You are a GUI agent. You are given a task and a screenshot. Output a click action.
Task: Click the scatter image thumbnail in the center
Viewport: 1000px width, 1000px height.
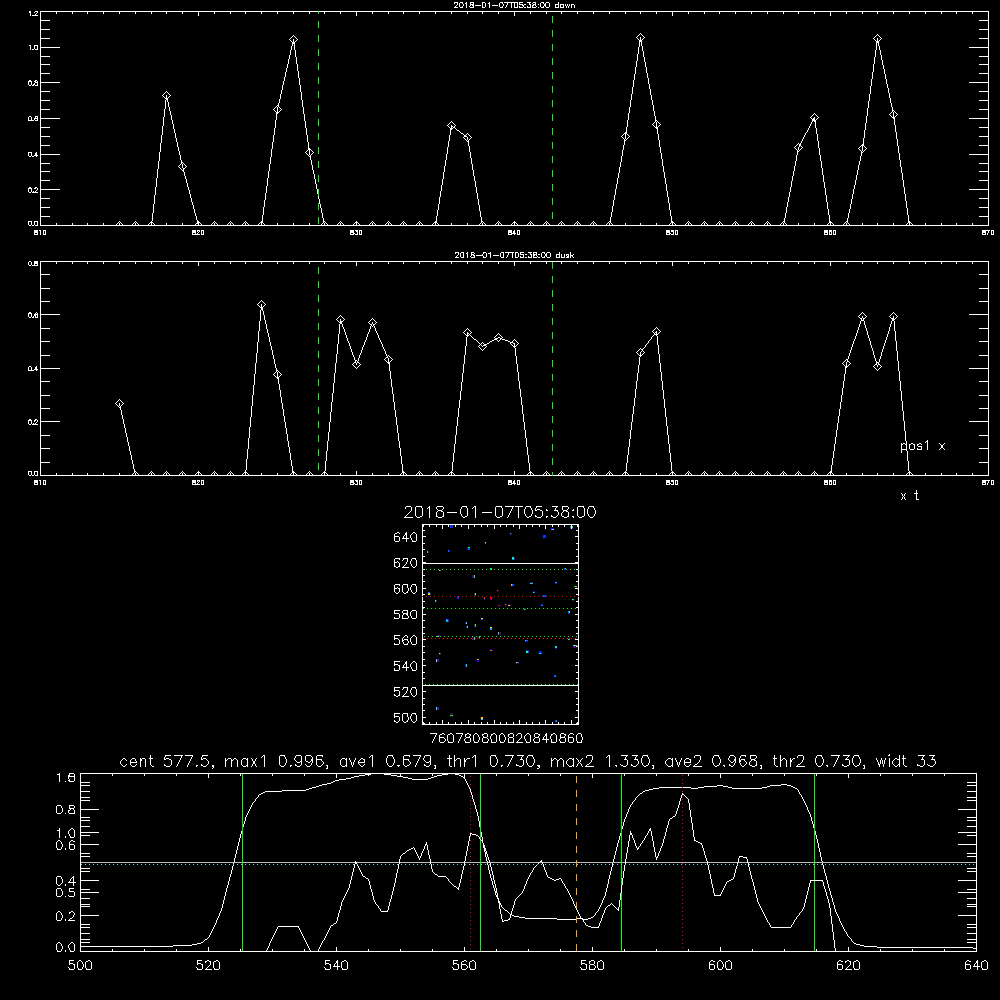[500, 624]
